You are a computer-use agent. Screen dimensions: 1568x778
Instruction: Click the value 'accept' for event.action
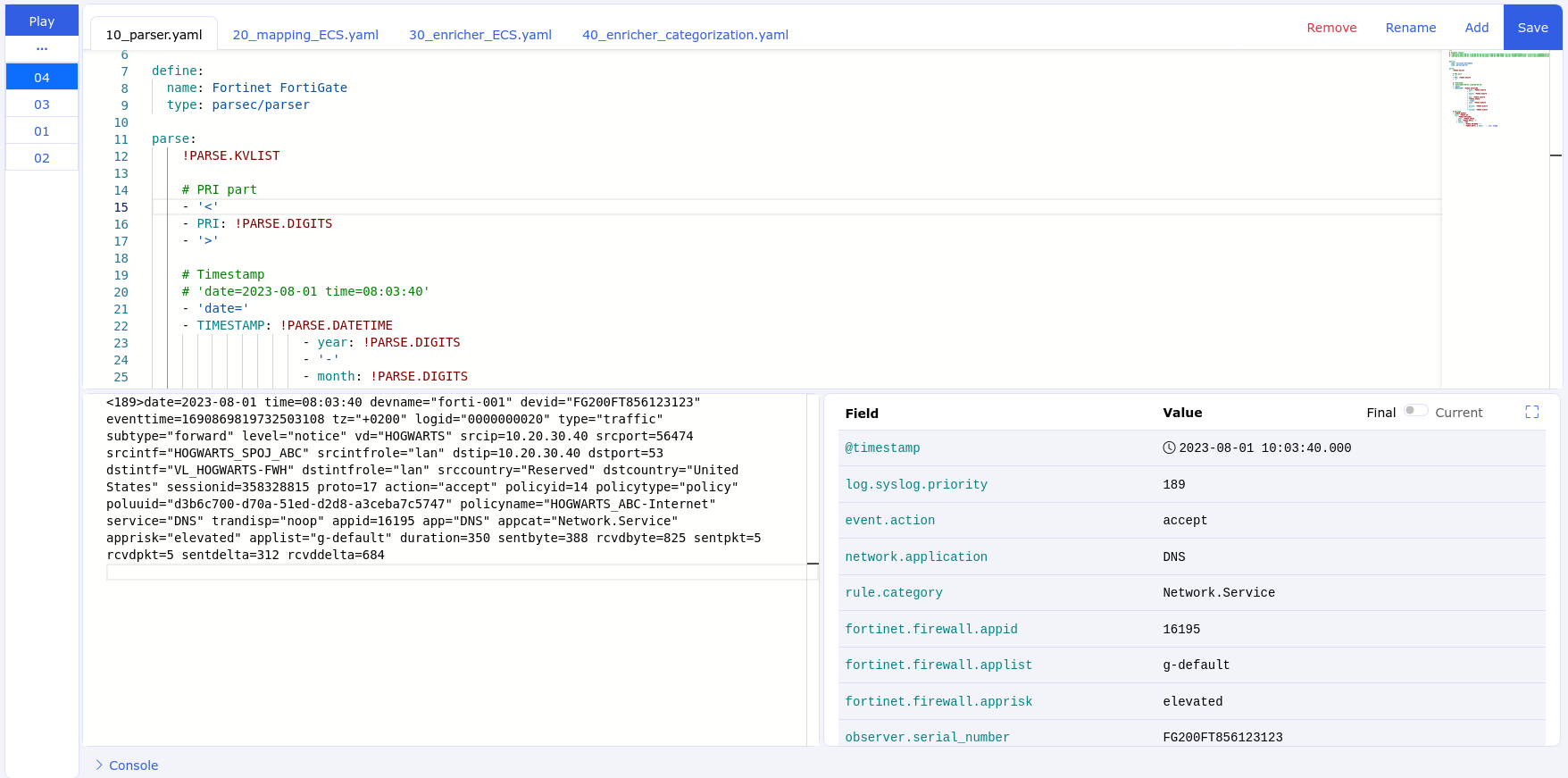click(1185, 520)
